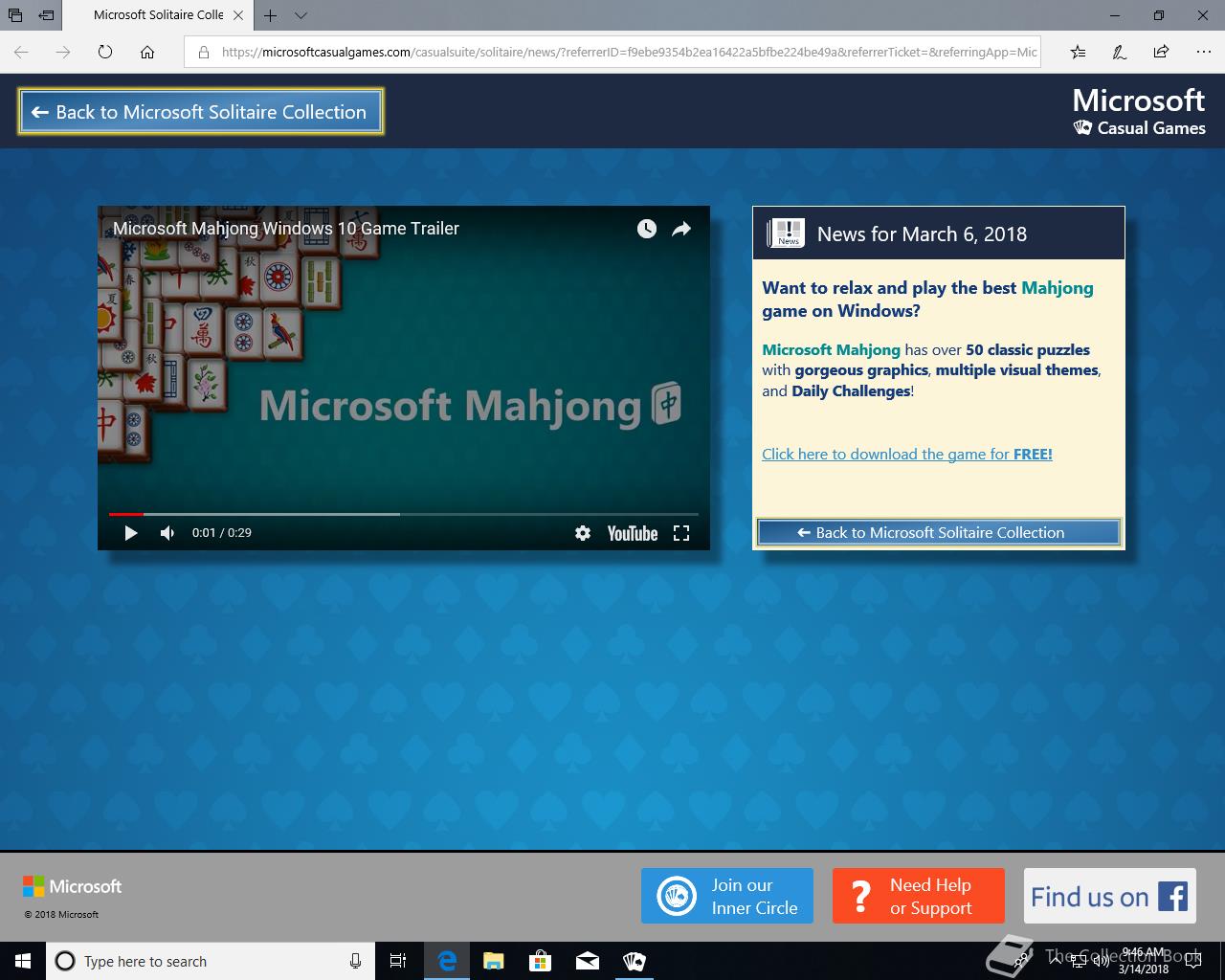Viewport: 1225px width, 980px height.
Task: Click the top Back to Microsoft Solitaire Collection button
Action: tap(201, 112)
